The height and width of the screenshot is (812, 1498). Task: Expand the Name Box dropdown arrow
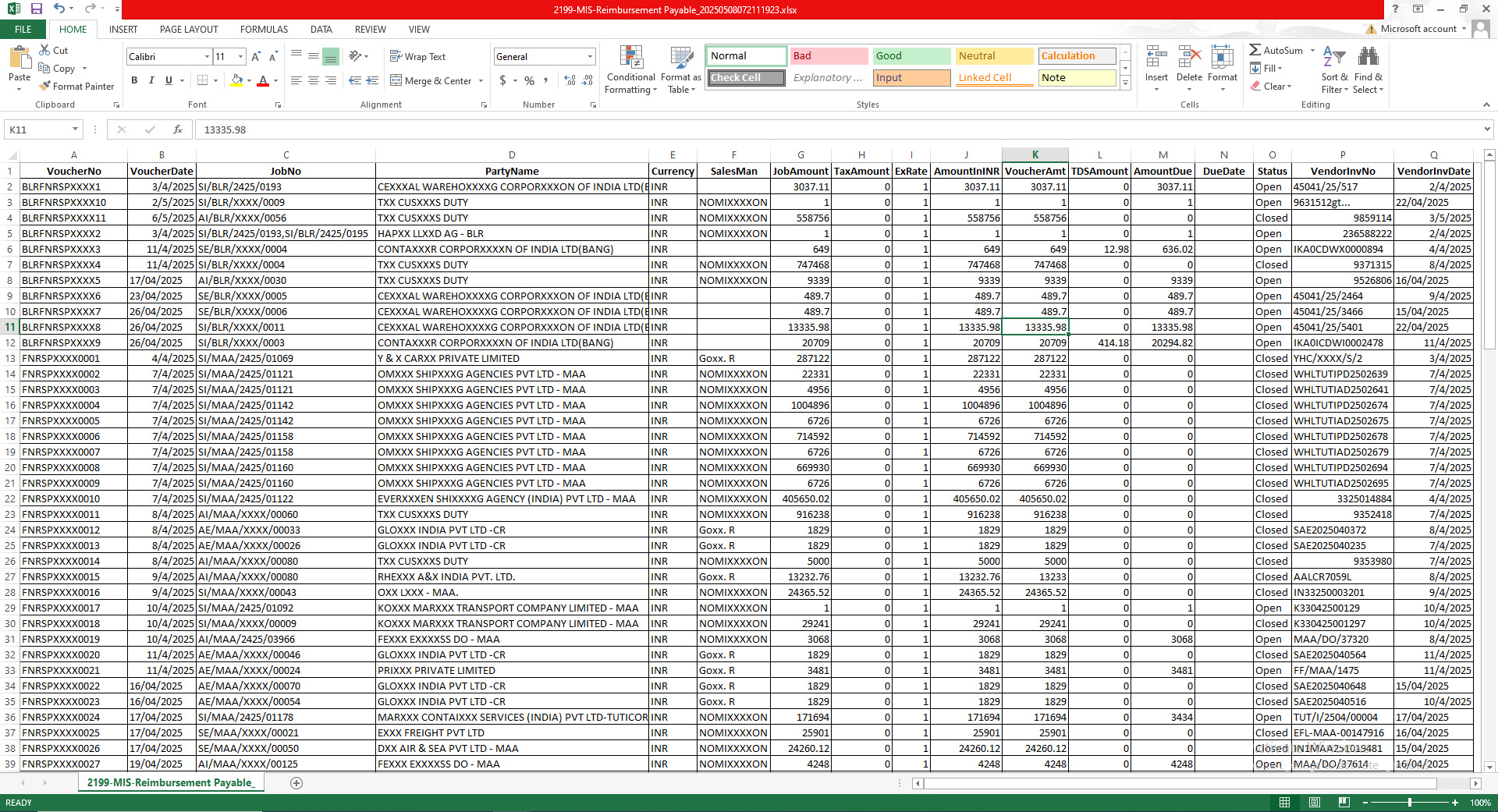pyautogui.click(x=75, y=129)
